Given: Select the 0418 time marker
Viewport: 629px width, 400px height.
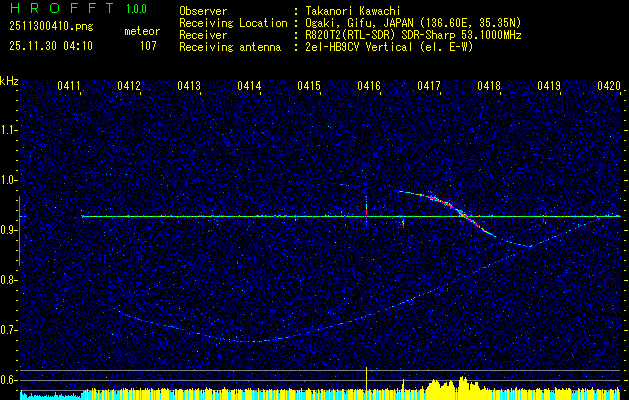Looking at the screenshot, I should pos(489,87).
